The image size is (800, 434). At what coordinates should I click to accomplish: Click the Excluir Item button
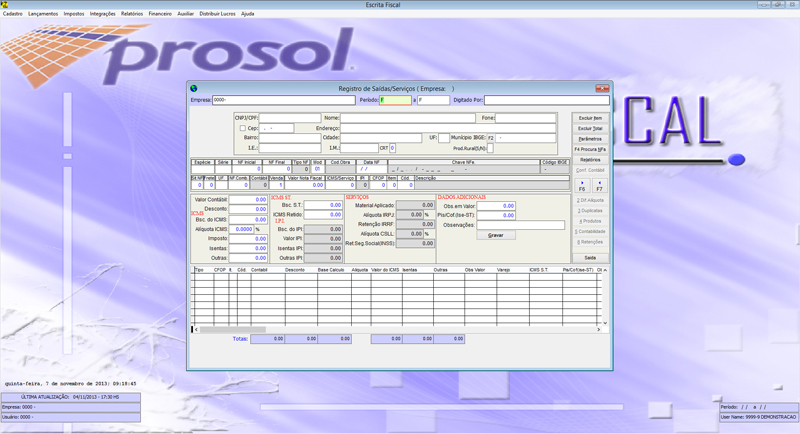(590, 118)
